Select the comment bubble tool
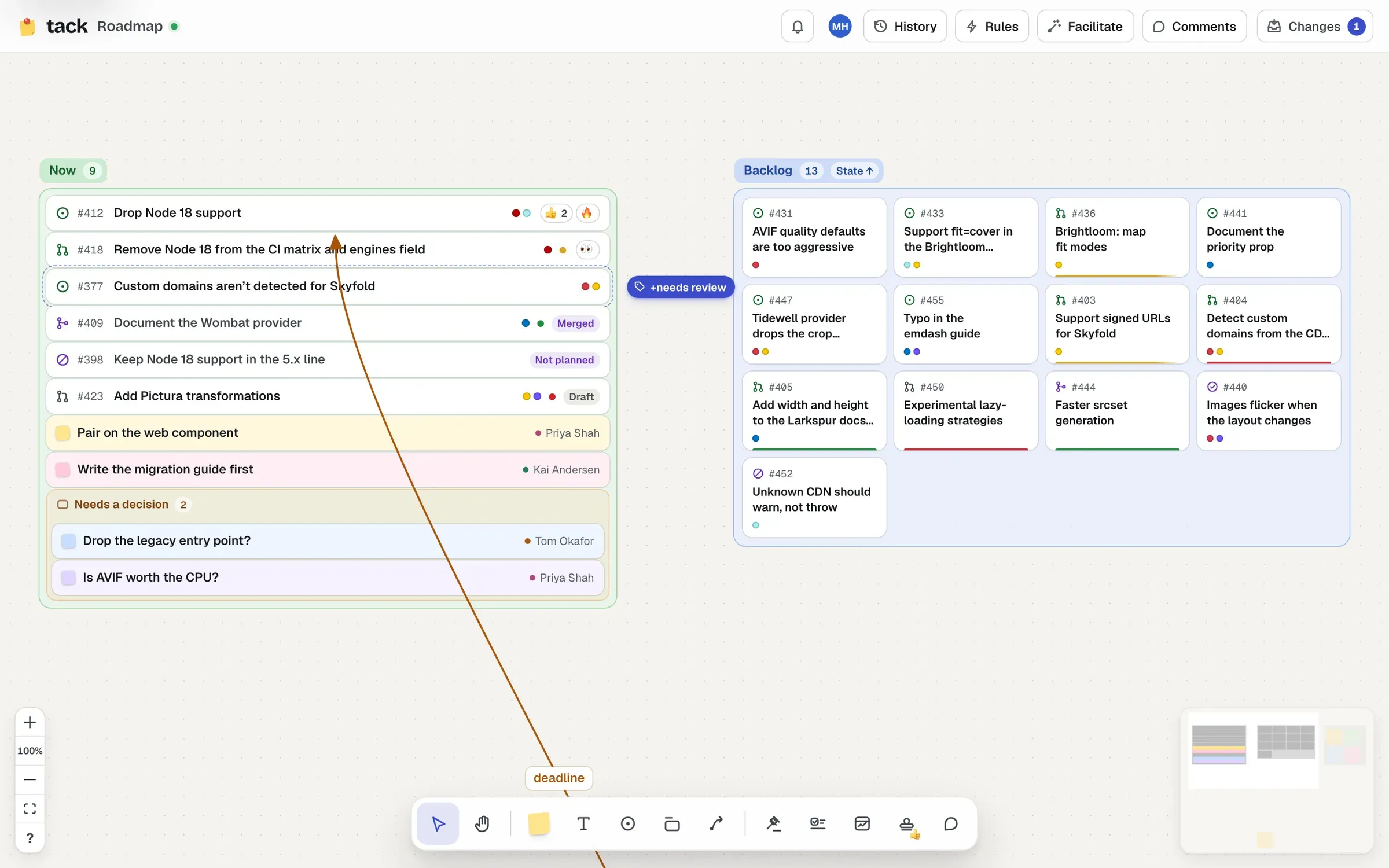Screen dimensions: 1389x868 pos(951,823)
